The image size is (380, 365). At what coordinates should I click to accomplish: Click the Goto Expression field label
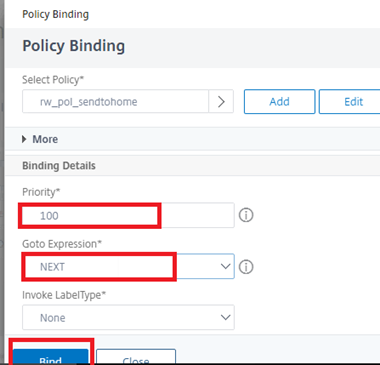62,244
